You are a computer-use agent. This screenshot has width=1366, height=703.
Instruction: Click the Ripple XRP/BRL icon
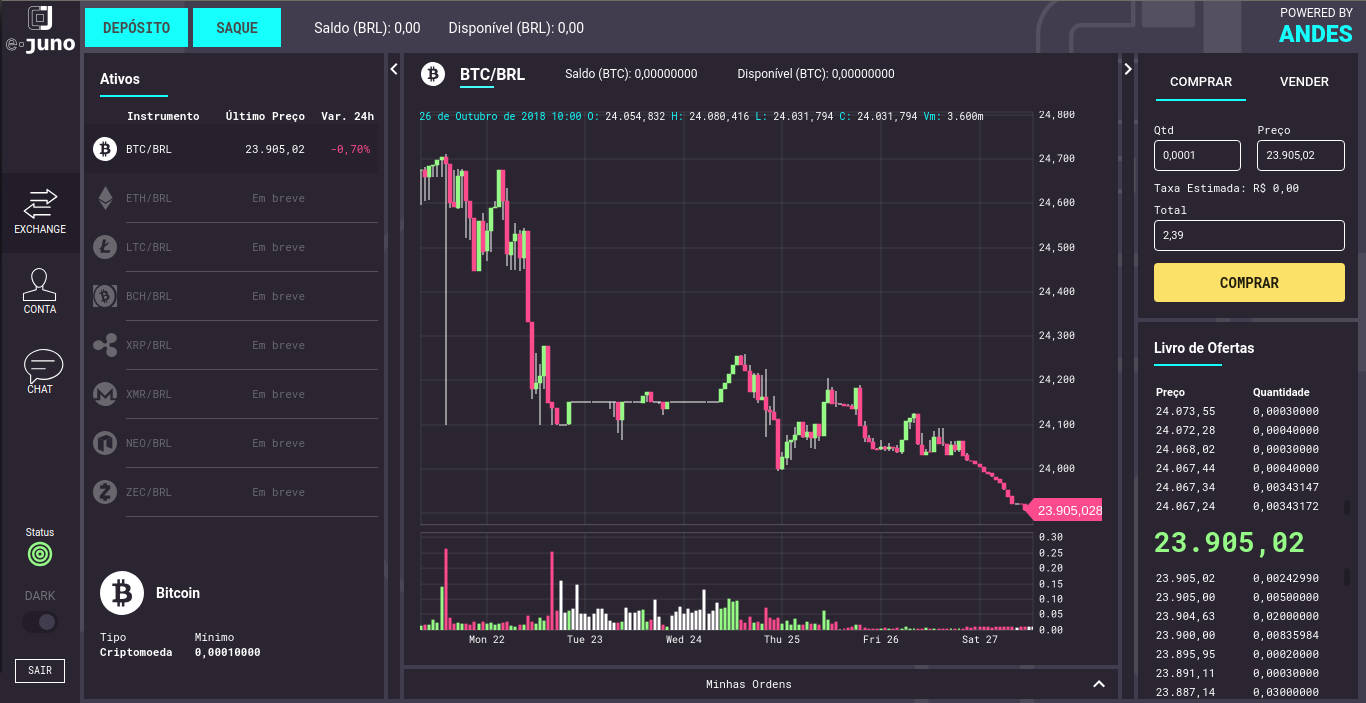[105, 345]
